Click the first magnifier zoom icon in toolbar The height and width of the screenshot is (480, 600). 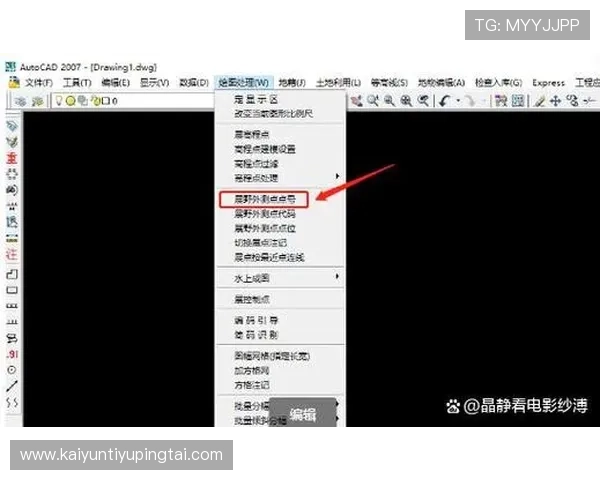point(372,101)
